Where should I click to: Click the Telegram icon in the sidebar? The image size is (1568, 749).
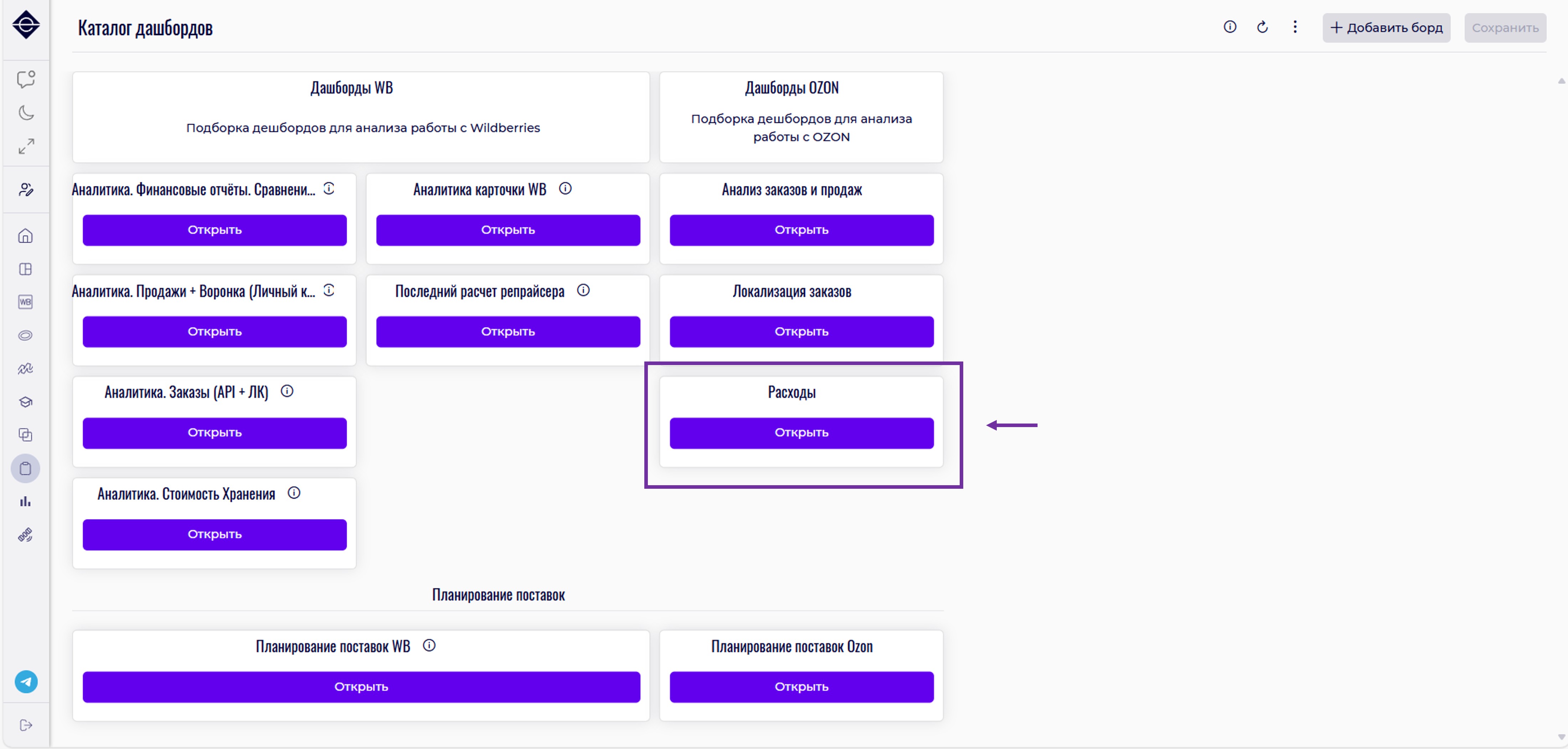point(26,681)
